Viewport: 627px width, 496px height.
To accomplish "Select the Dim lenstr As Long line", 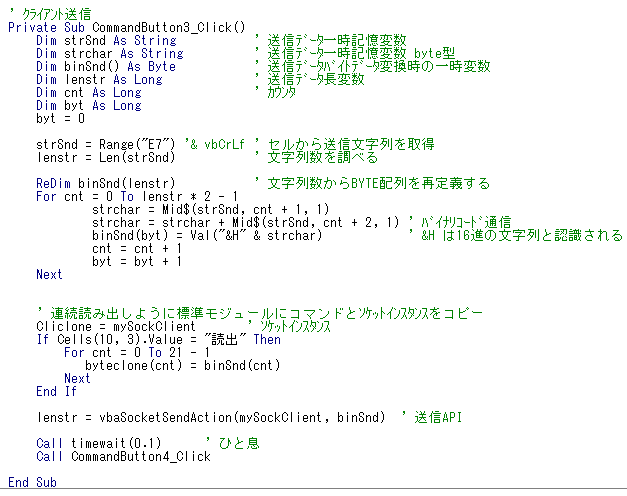I will pyautogui.click(x=99, y=79).
